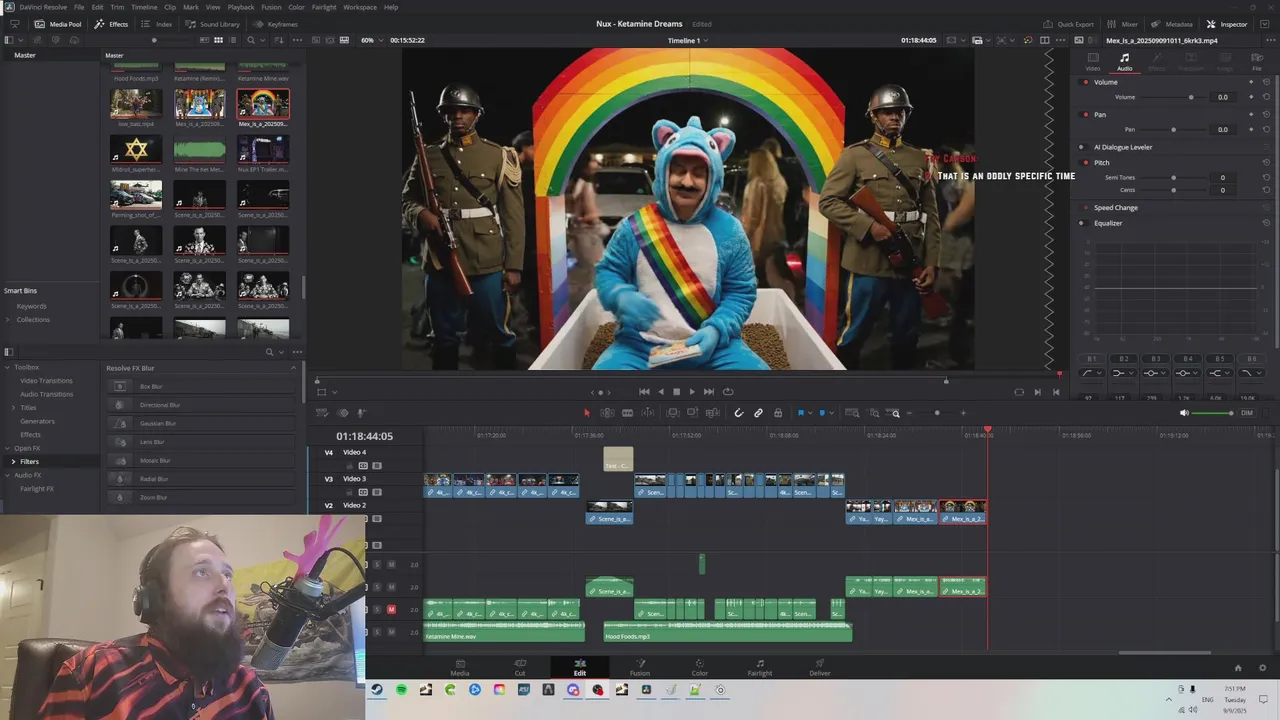
Task: Select the low_bass.mp4 thumbnail
Action: (x=136, y=104)
